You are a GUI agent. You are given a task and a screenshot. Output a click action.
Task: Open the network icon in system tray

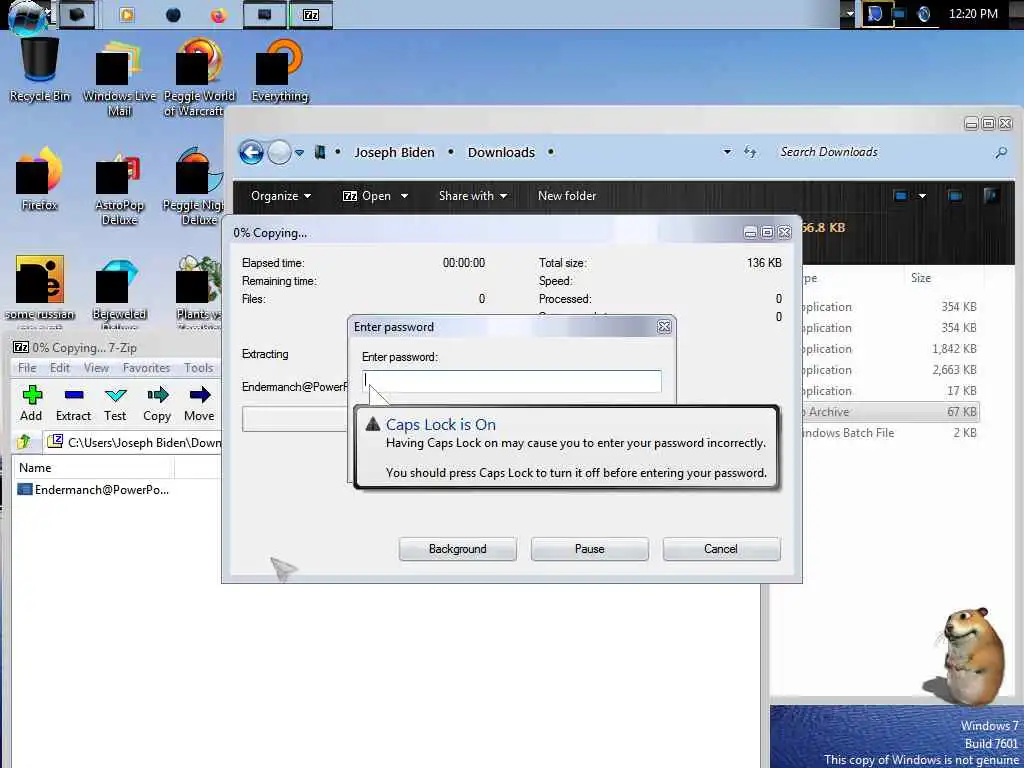pos(900,14)
